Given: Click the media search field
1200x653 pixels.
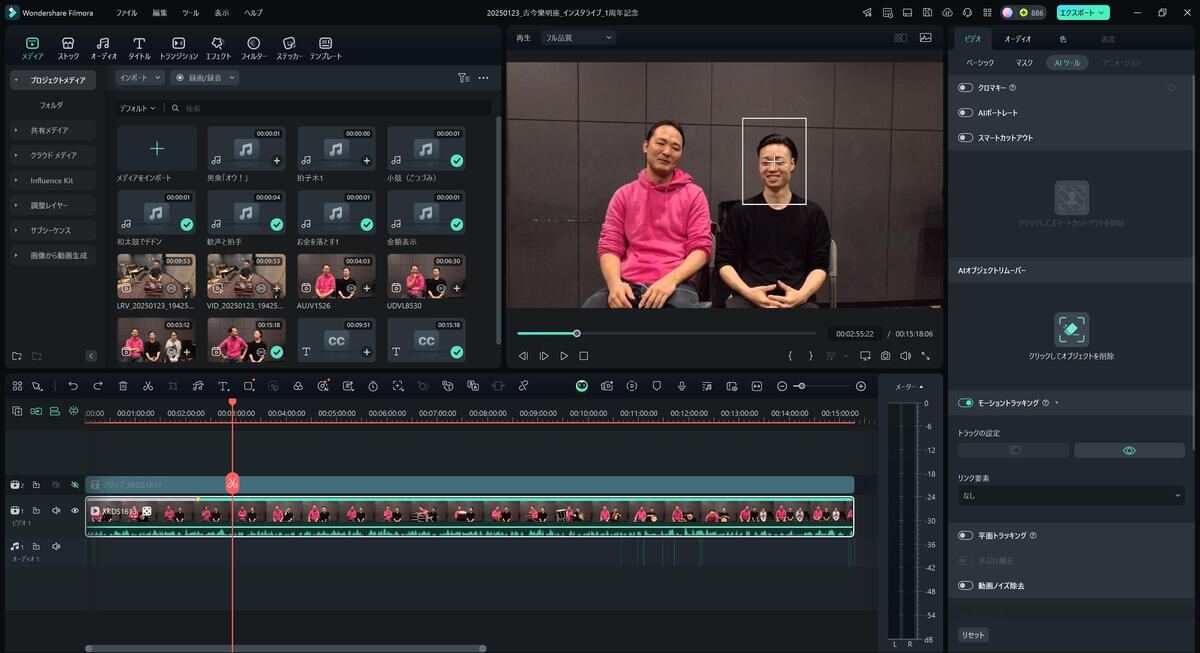Looking at the screenshot, I should 328,108.
